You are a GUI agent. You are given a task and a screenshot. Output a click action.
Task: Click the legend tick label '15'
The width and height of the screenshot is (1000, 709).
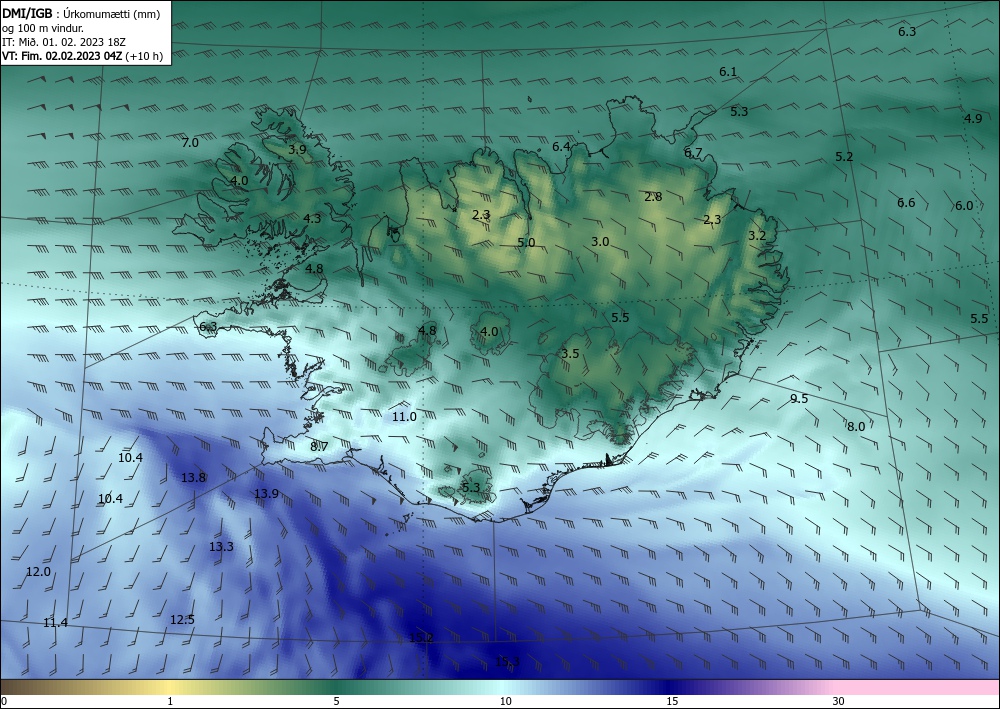[672, 701]
